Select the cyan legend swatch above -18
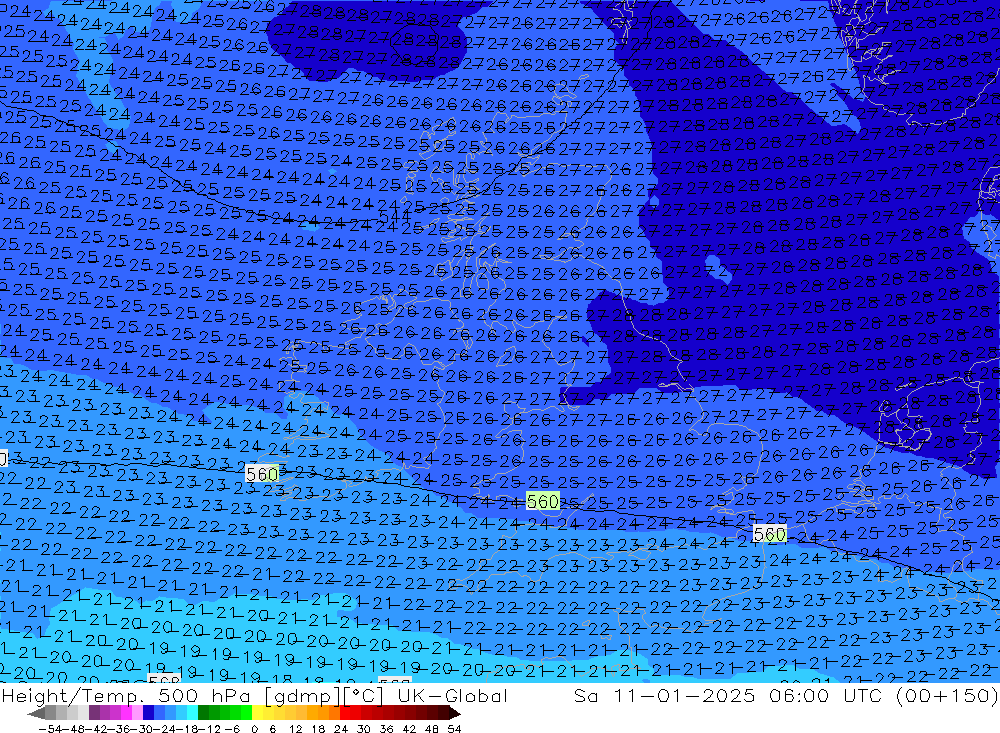 (193, 713)
